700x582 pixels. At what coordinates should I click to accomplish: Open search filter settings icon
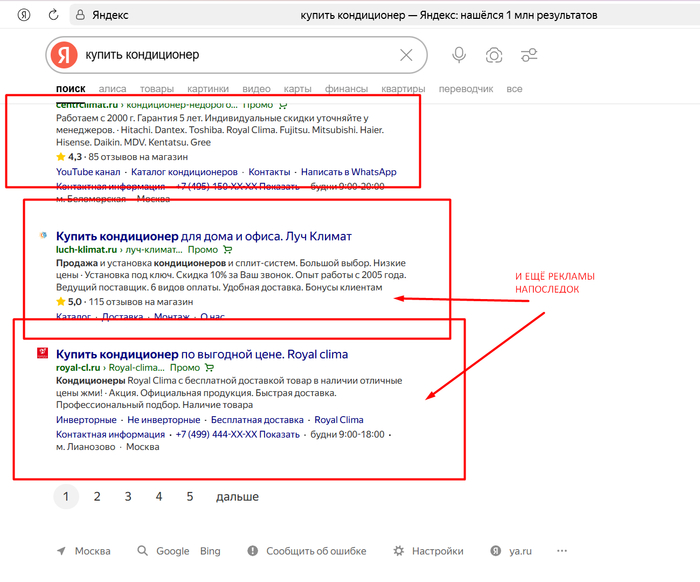529,55
